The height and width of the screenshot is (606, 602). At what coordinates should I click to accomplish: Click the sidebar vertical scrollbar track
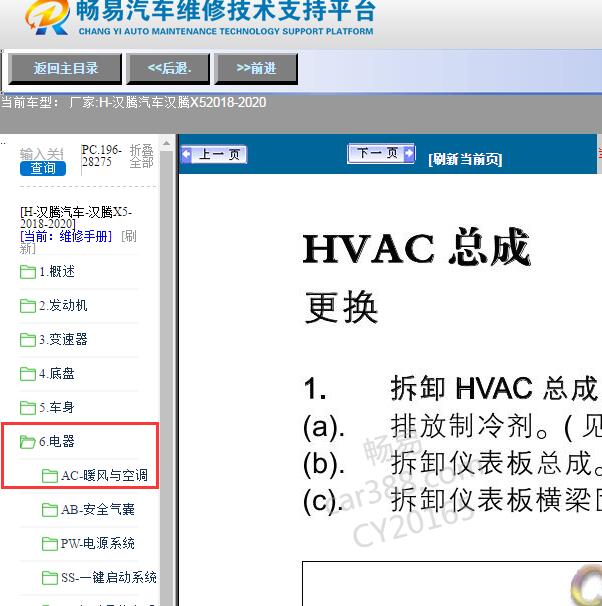point(167,379)
